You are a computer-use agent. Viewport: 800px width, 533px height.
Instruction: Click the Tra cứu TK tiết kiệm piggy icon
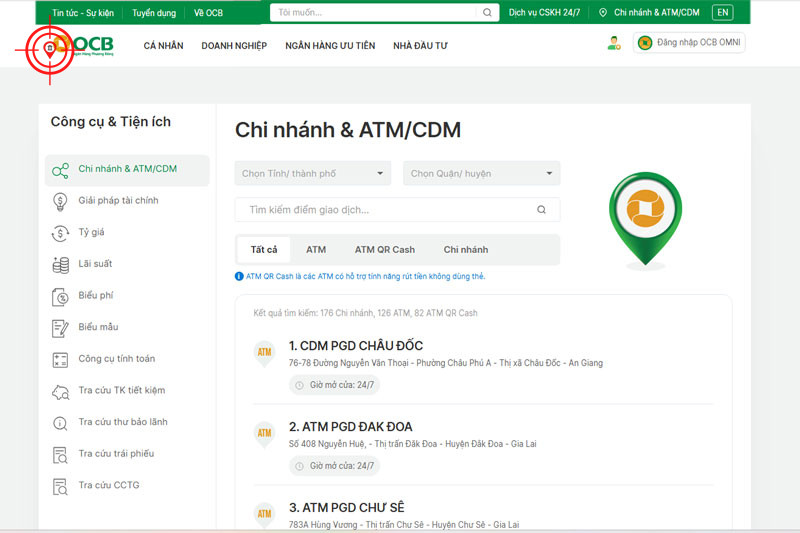coord(60,392)
